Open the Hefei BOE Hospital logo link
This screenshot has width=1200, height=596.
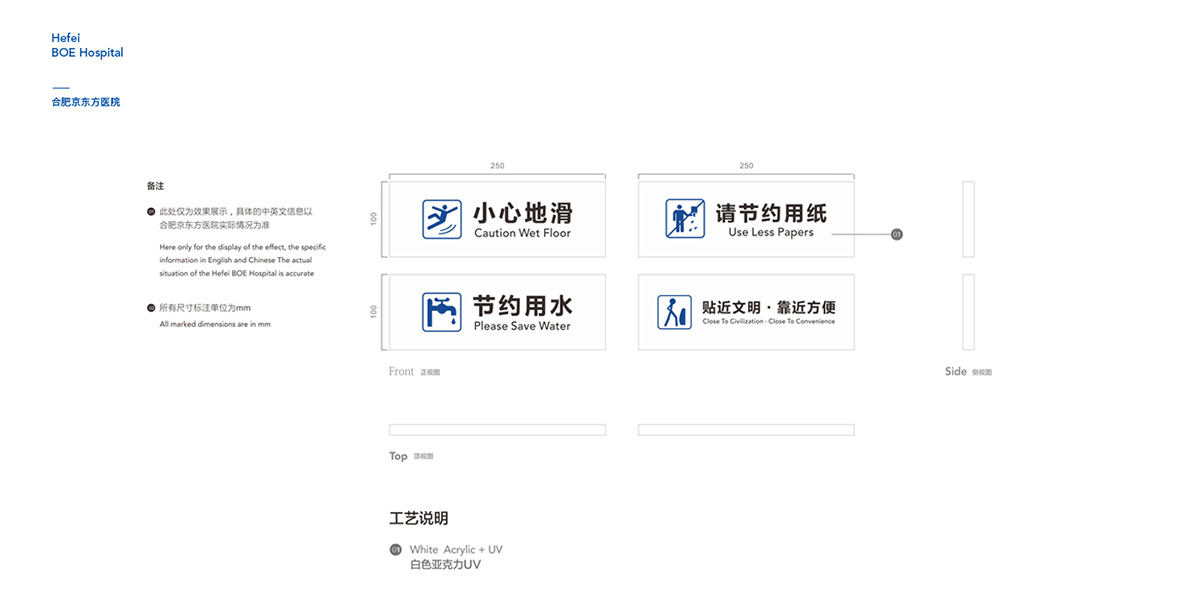87,45
